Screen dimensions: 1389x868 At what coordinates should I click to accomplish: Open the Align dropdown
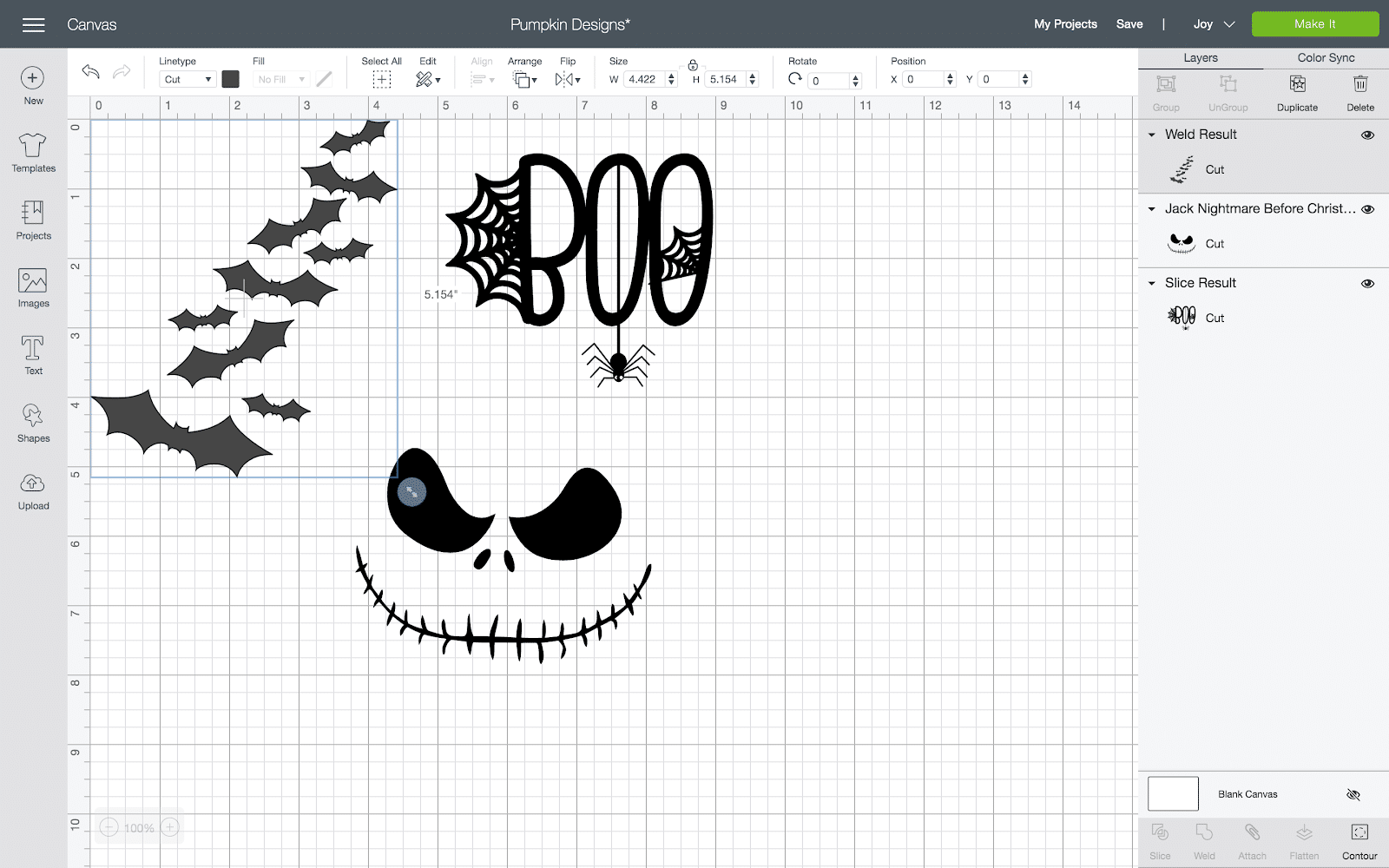coord(482,80)
